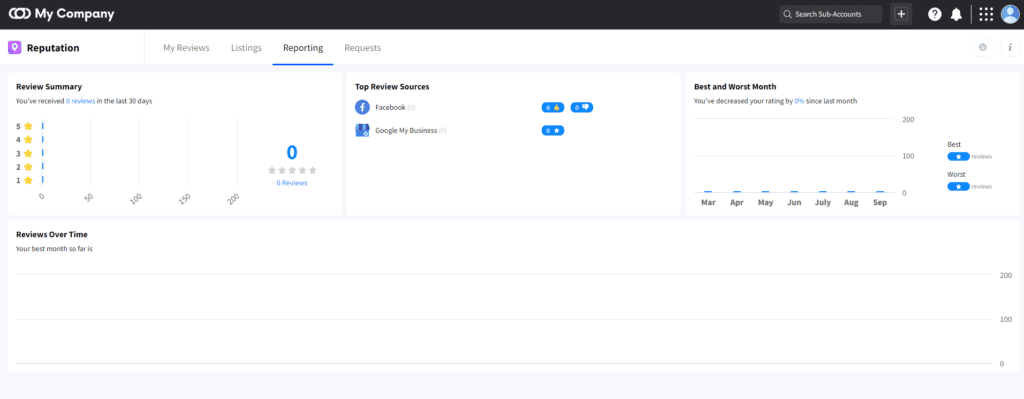Click the 5 star rating row star
This screenshot has width=1024, height=399.
pyautogui.click(x=28, y=126)
